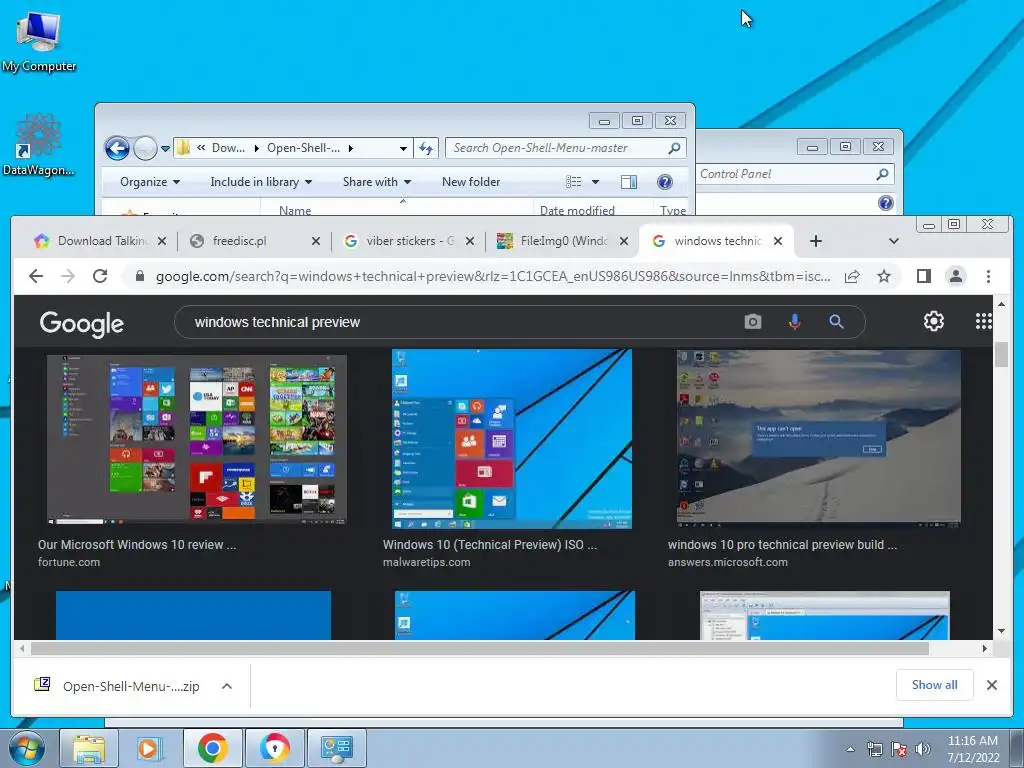Click 'windows 10 pro technical preview build' link
The height and width of the screenshot is (768, 1024).
[x=782, y=545]
